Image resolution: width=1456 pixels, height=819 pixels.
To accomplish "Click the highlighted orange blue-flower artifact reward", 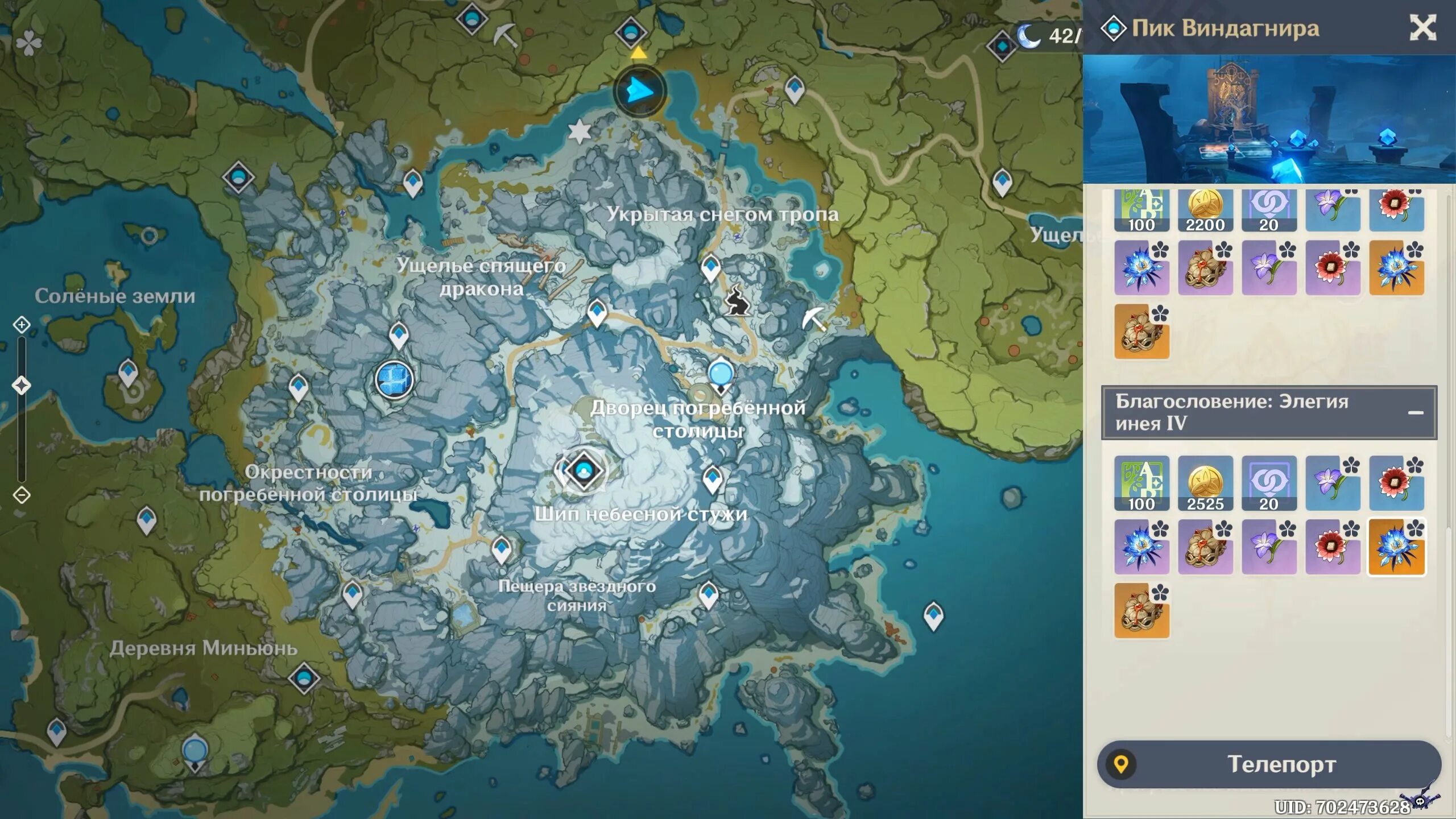I will click(1396, 547).
